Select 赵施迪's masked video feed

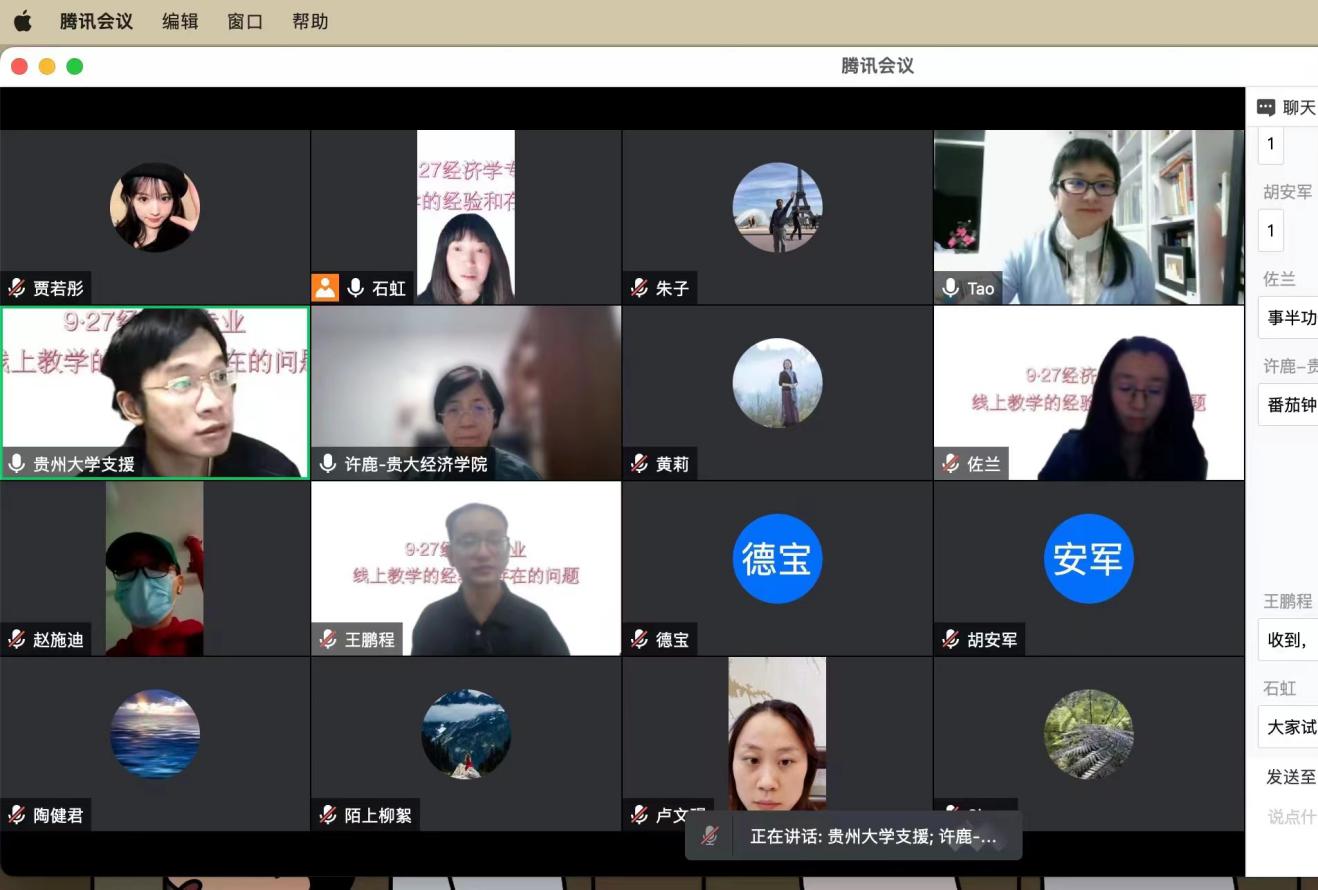point(155,568)
